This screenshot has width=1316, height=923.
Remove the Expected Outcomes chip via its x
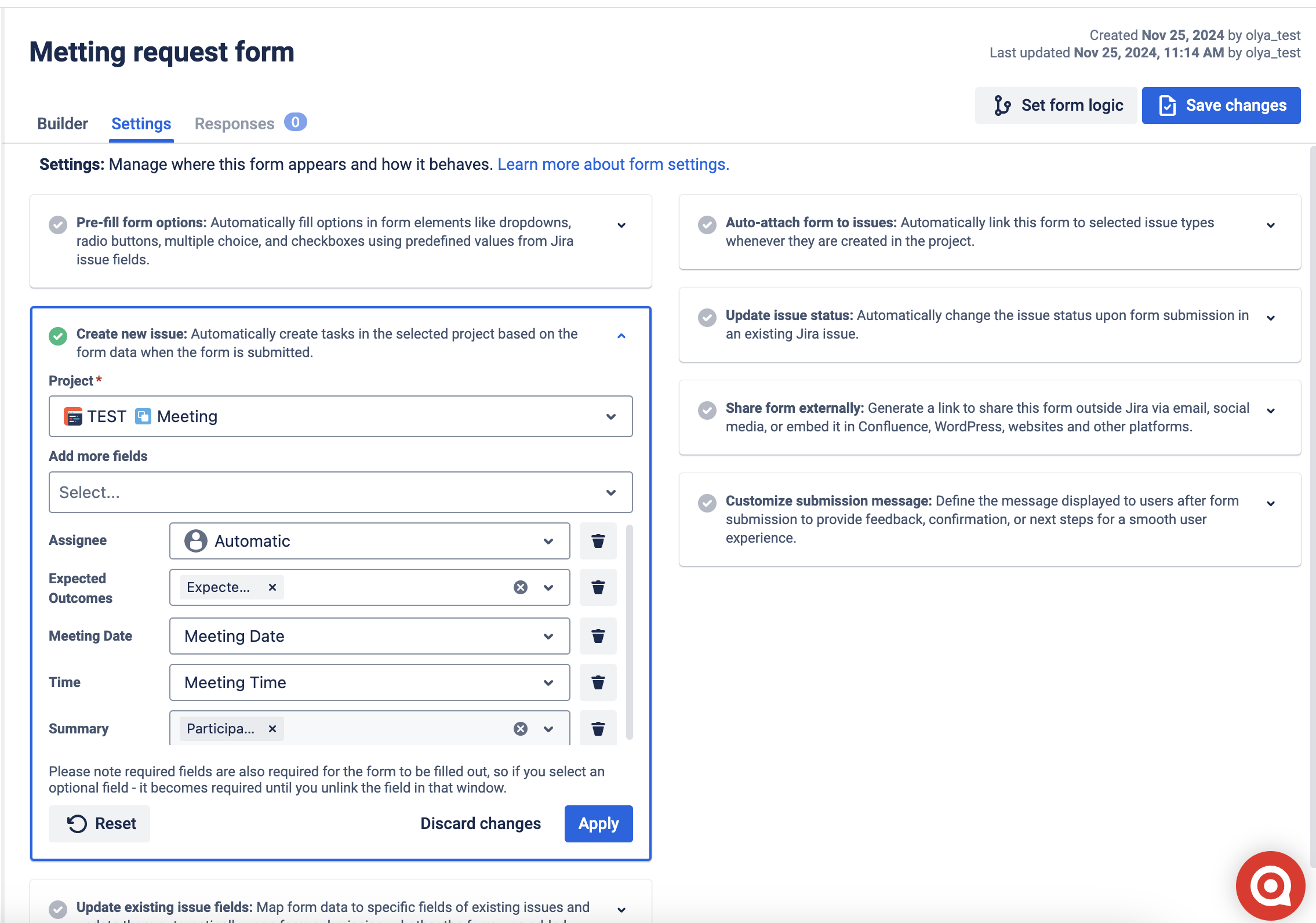(x=272, y=587)
